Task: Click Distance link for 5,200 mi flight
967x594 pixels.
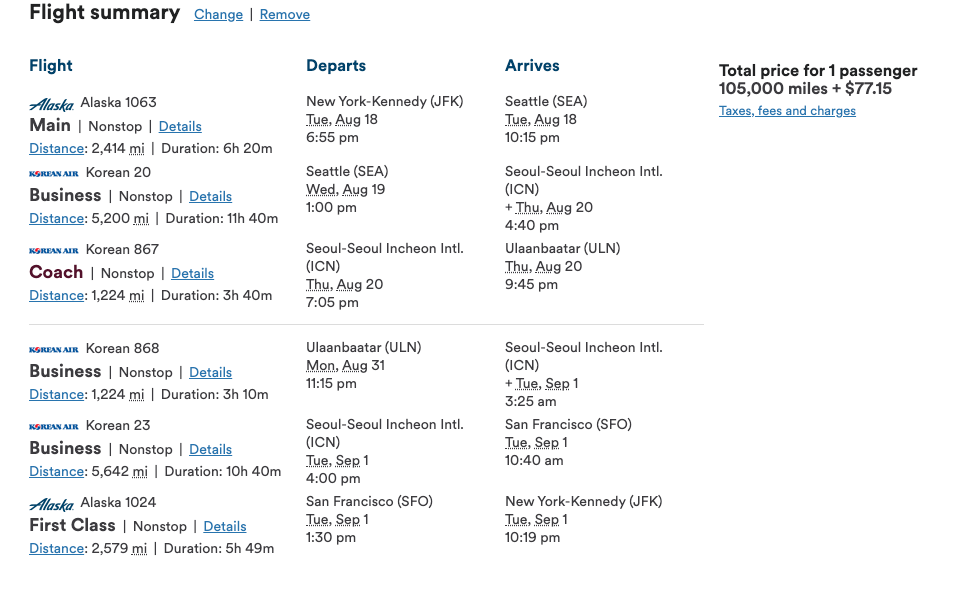Action: [x=56, y=219]
